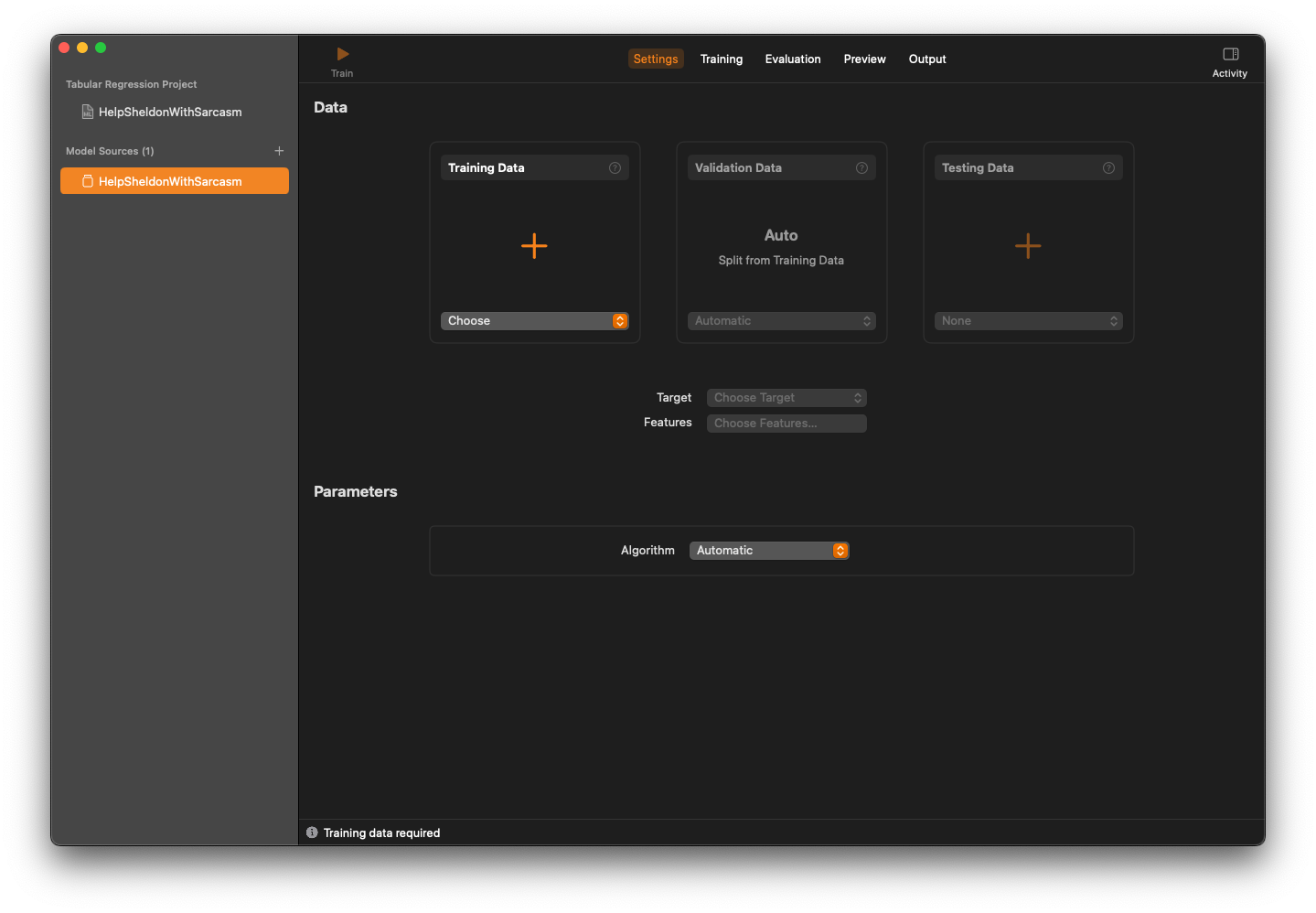Add a new model source with plus
Image resolution: width=1316 pixels, height=913 pixels.
(279, 151)
